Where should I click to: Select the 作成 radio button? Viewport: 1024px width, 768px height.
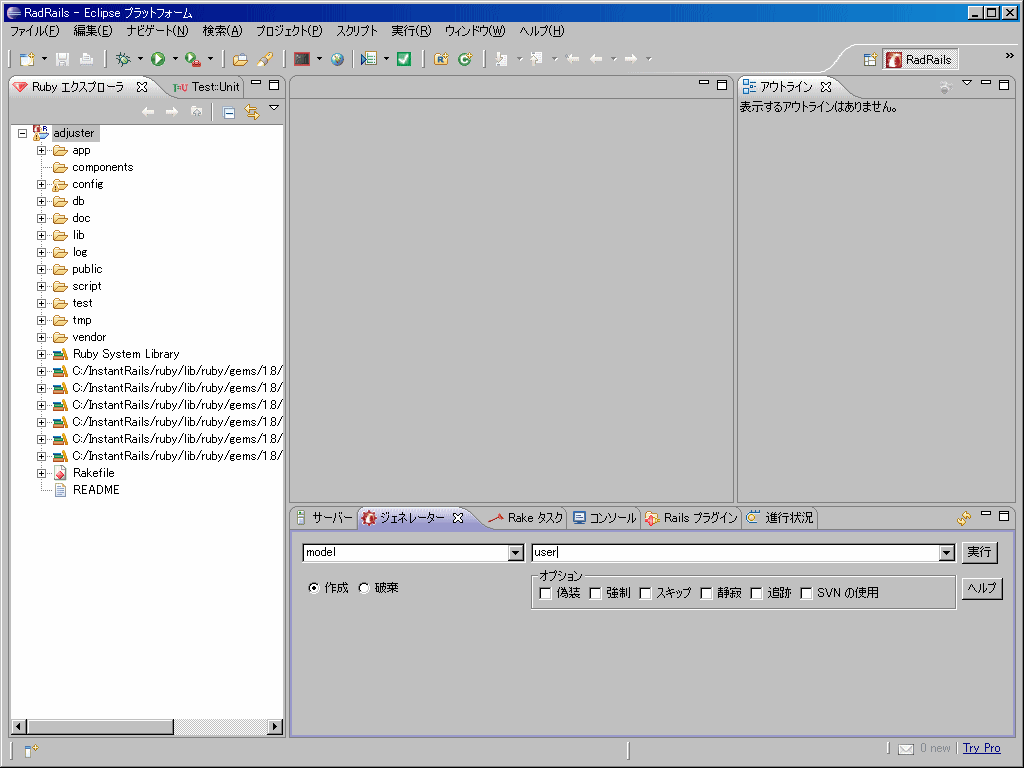(314, 588)
